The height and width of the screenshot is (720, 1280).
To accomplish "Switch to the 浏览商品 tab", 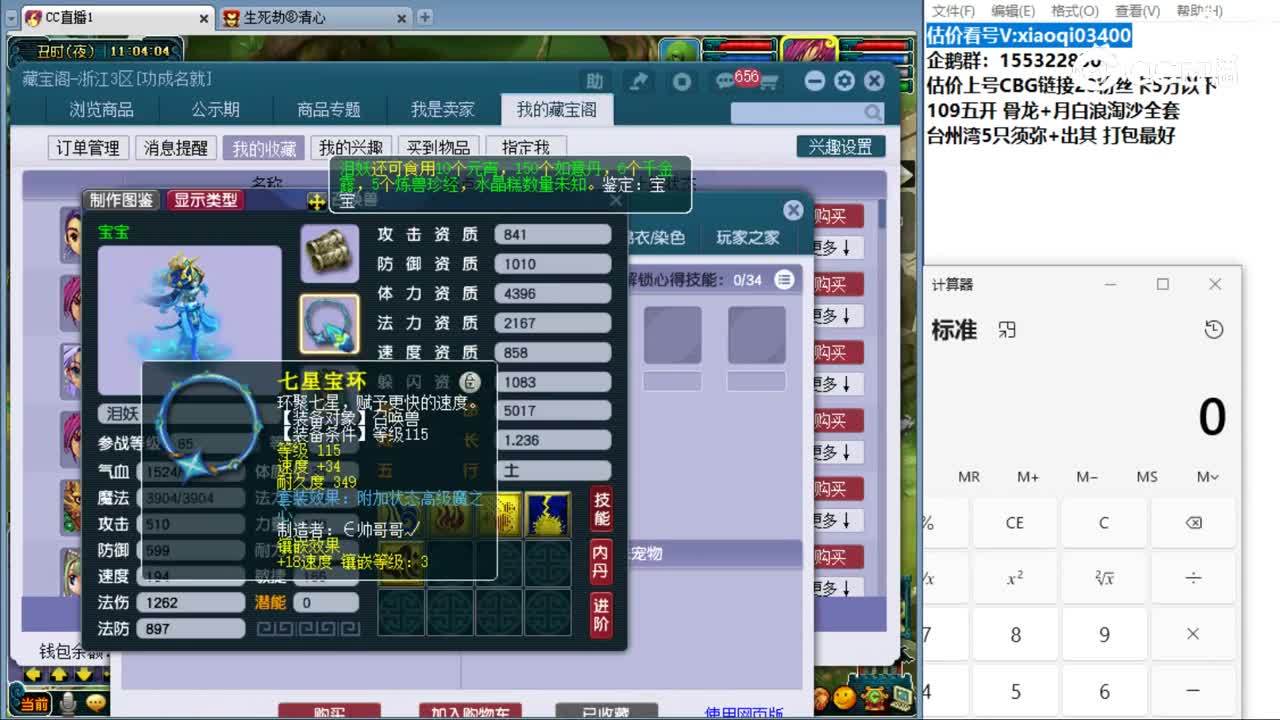I will click(101, 110).
